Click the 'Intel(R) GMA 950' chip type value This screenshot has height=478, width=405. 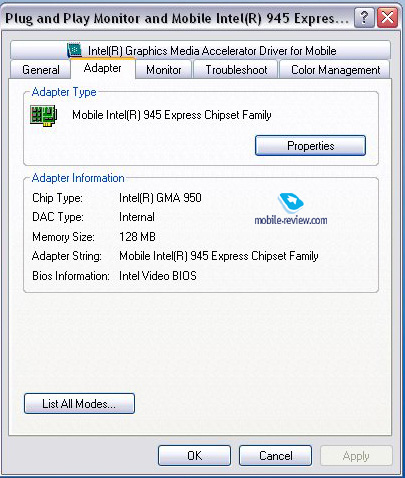pyautogui.click(x=160, y=198)
